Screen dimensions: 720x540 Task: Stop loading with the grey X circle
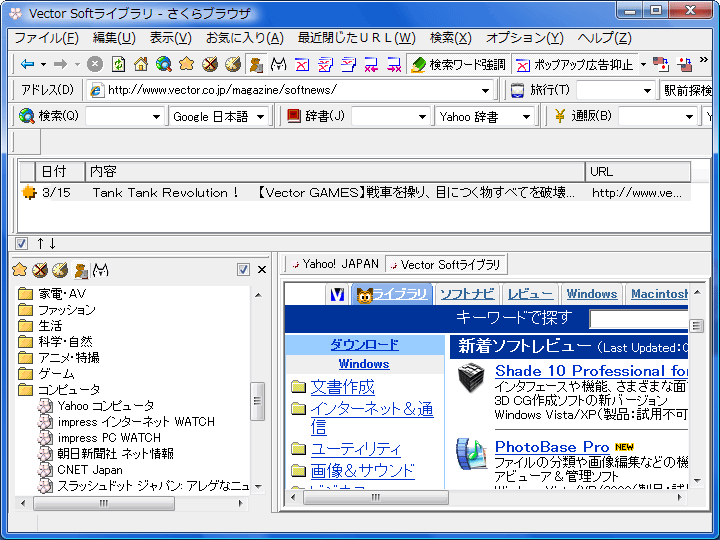point(95,64)
